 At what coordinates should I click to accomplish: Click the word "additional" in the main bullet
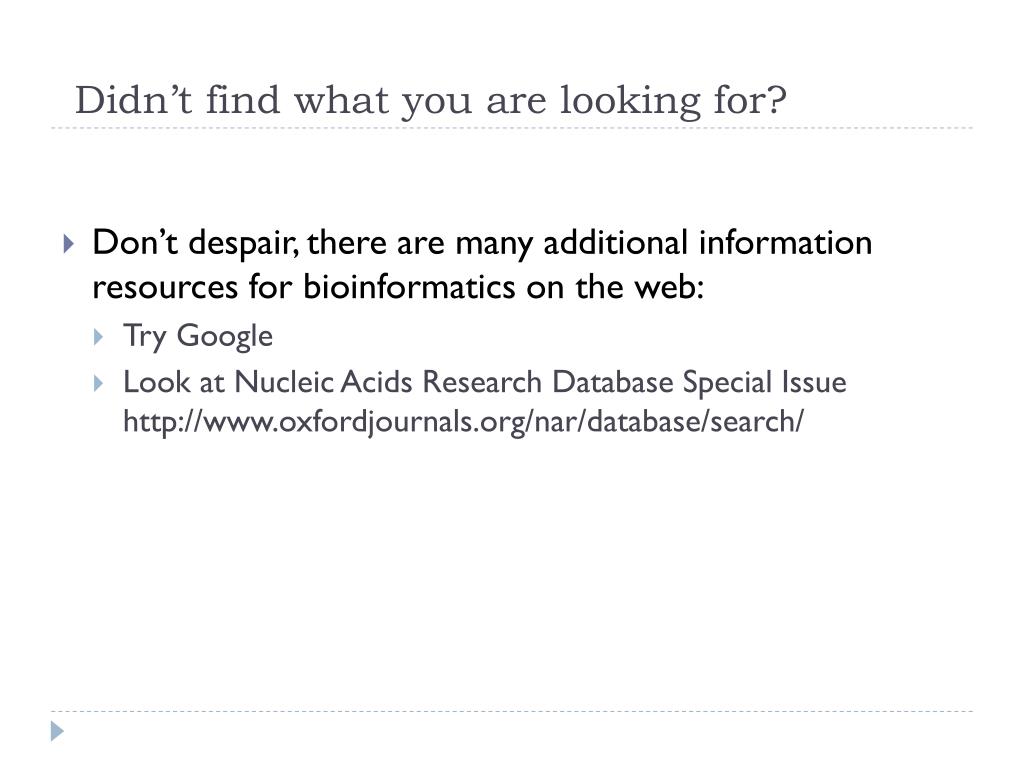point(616,242)
